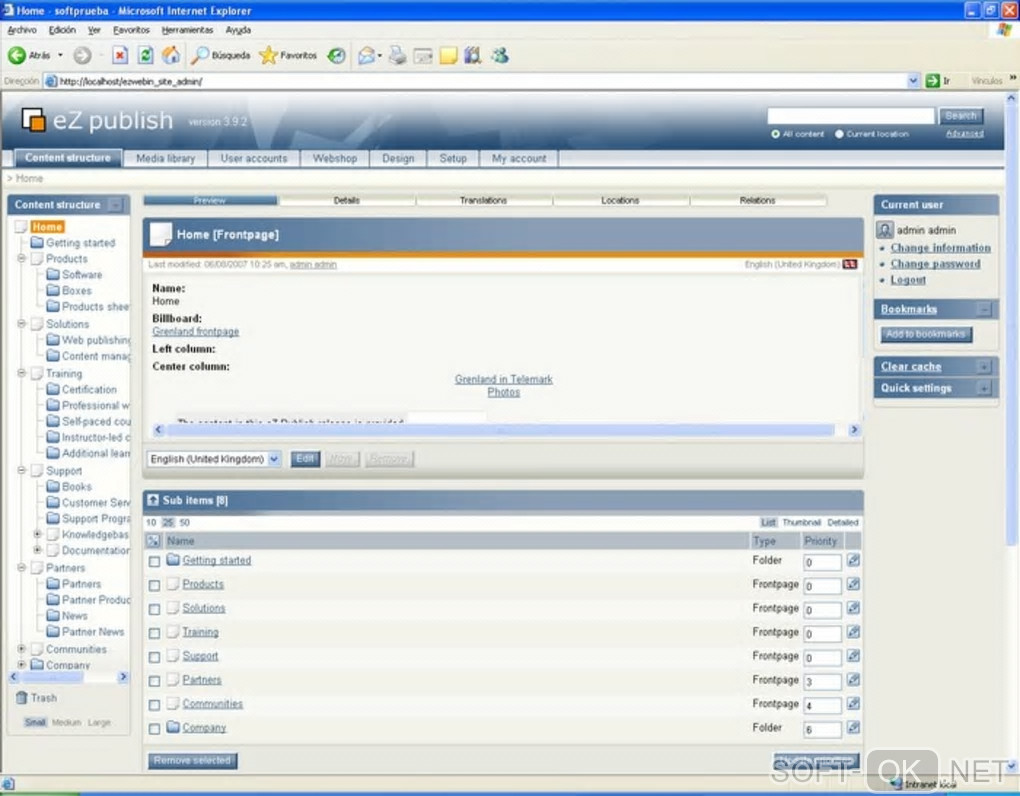The image size is (1020, 796).
Task: Click the Mail envelope toolbar icon
Action: coord(367,55)
